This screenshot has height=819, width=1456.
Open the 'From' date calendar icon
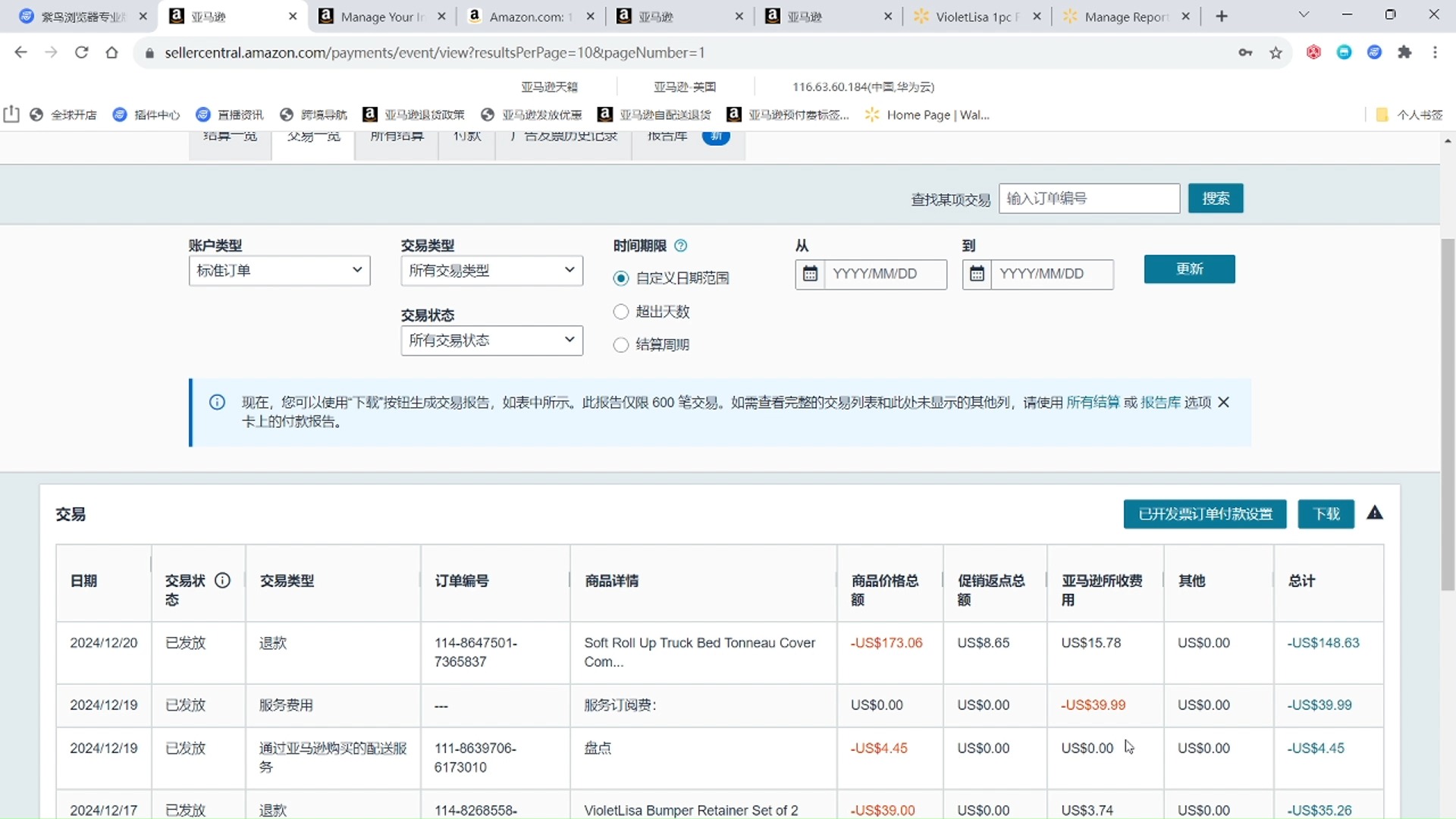pyautogui.click(x=810, y=274)
